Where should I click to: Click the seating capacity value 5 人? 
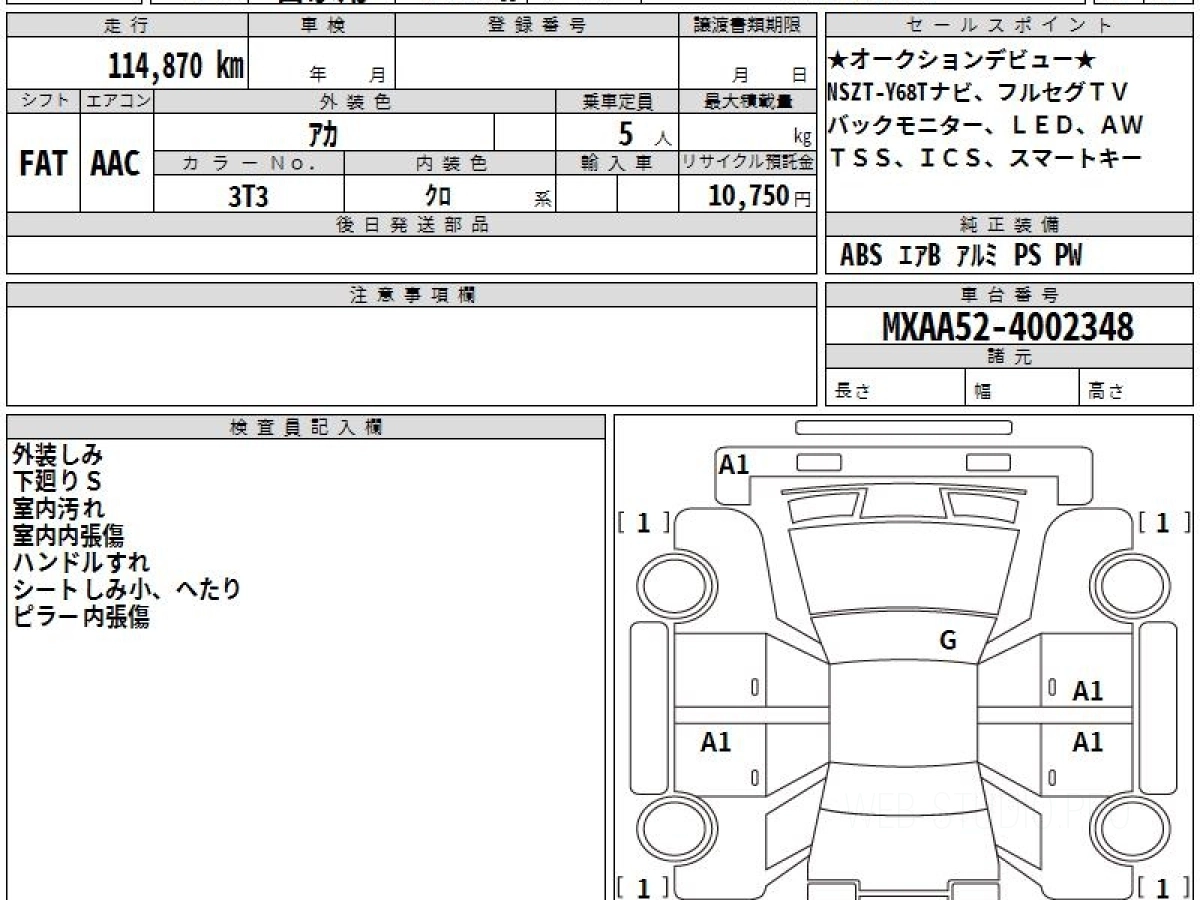click(645, 133)
